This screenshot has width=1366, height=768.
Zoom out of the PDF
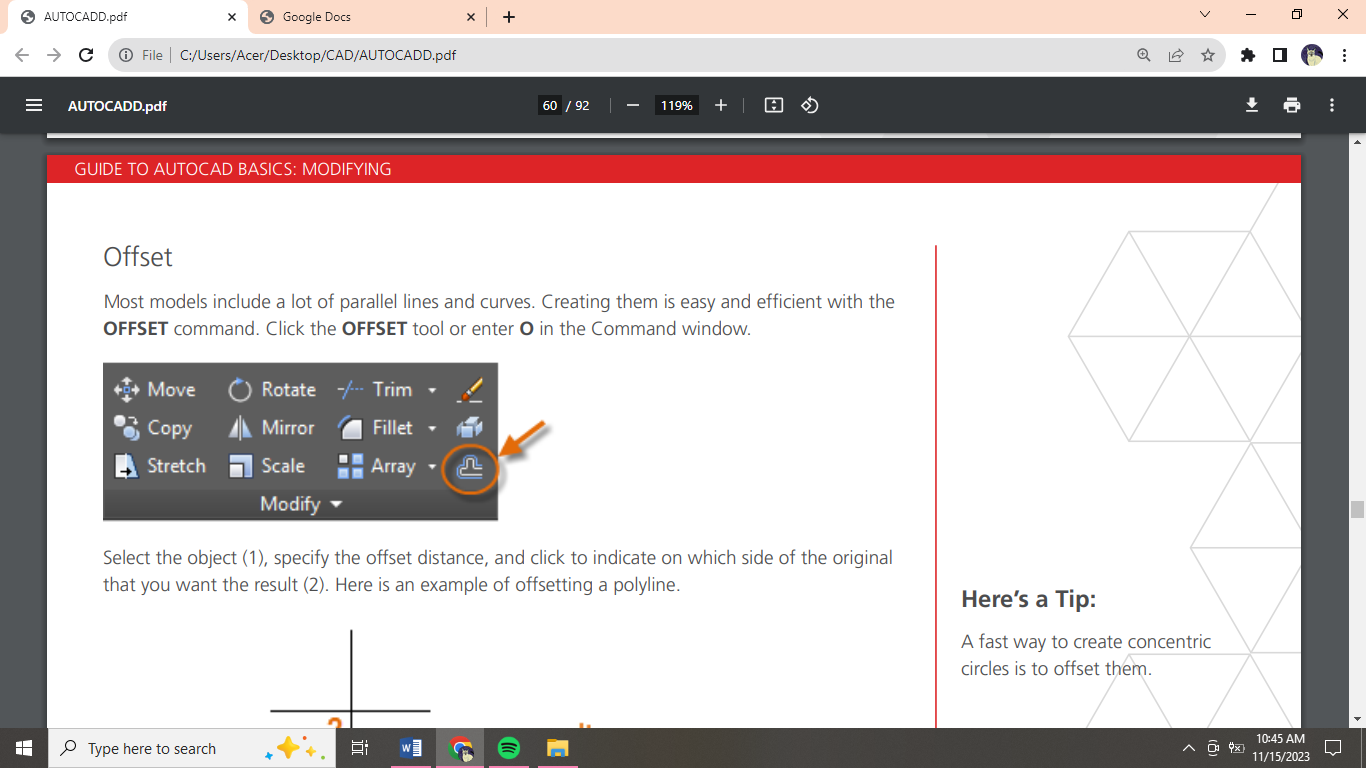pyautogui.click(x=632, y=105)
